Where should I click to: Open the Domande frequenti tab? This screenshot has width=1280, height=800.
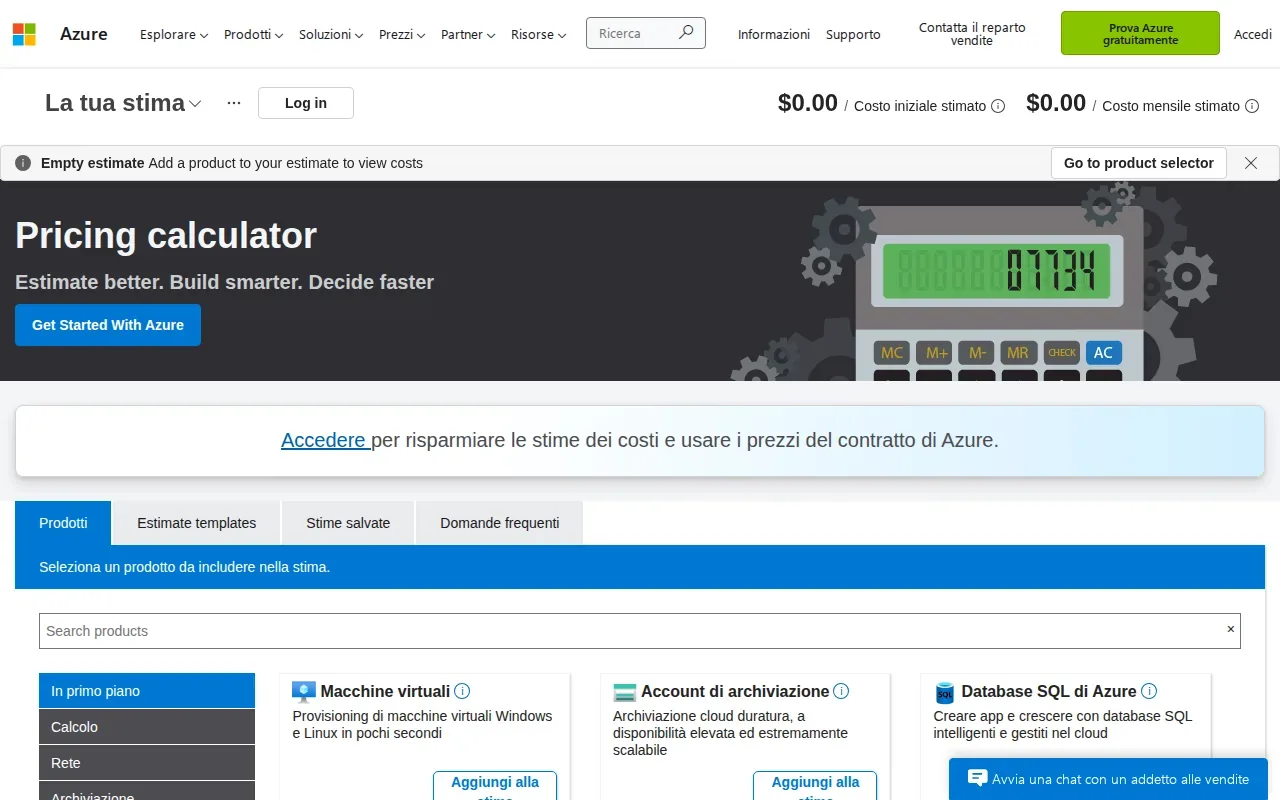pyautogui.click(x=500, y=523)
